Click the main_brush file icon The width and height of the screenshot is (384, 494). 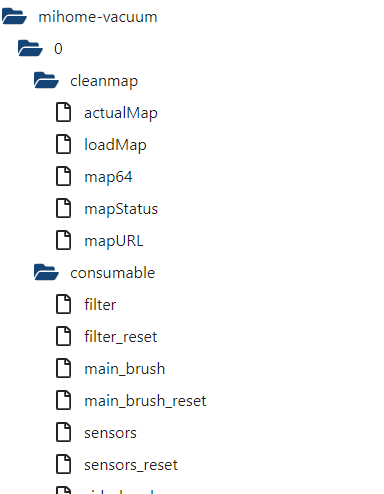pyautogui.click(x=63, y=368)
